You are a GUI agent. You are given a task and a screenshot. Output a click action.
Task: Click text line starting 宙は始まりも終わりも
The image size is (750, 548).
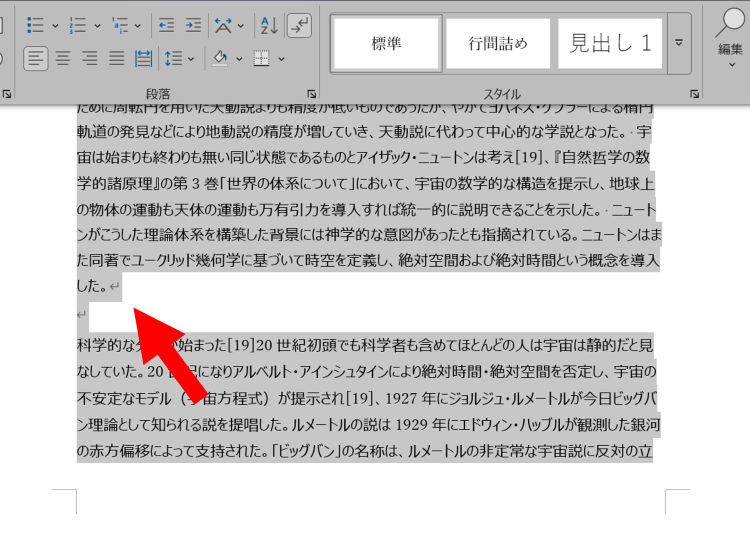pyautogui.click(x=363, y=157)
